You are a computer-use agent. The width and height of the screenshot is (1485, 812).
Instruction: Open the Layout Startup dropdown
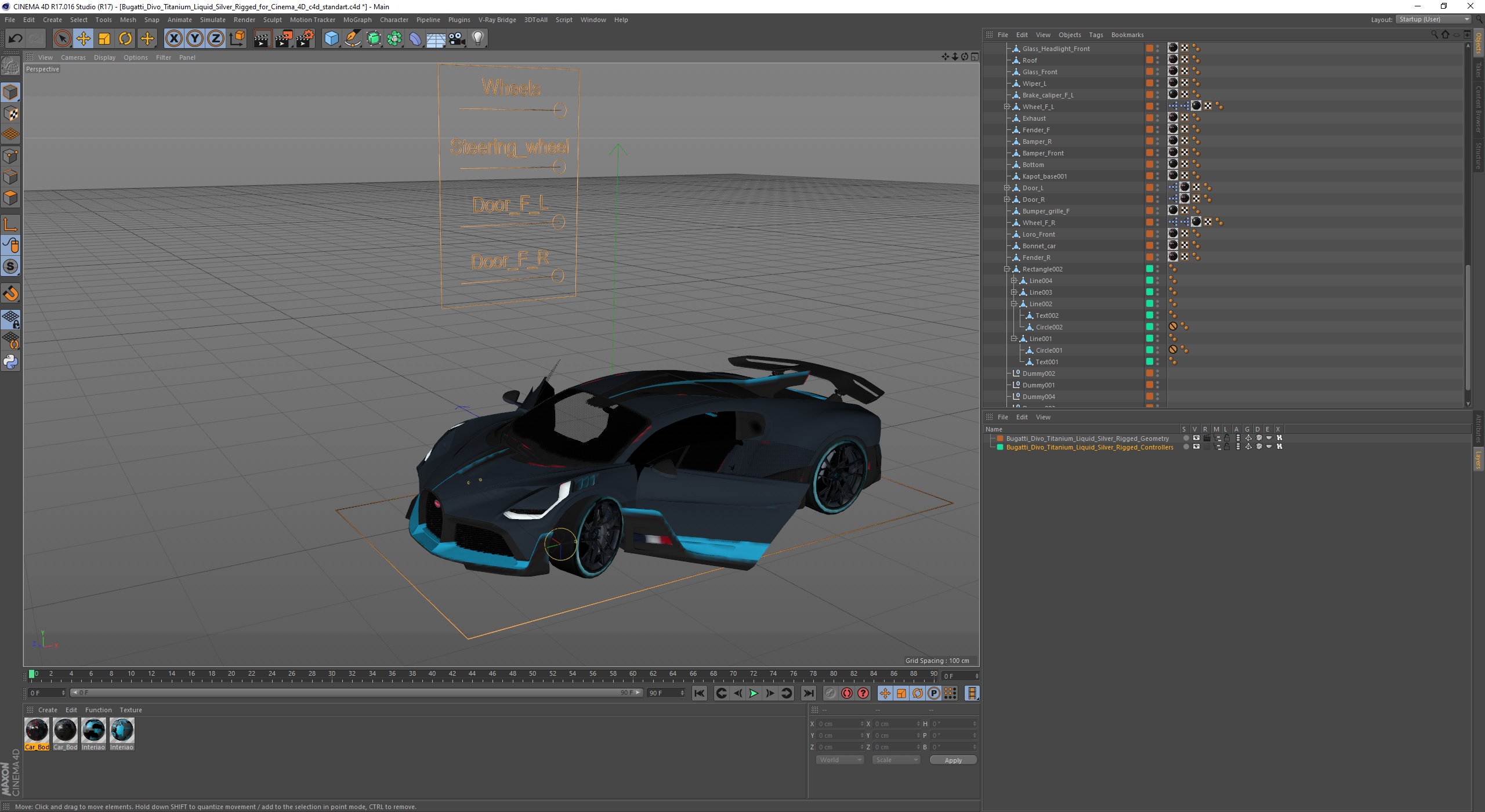[x=1433, y=19]
